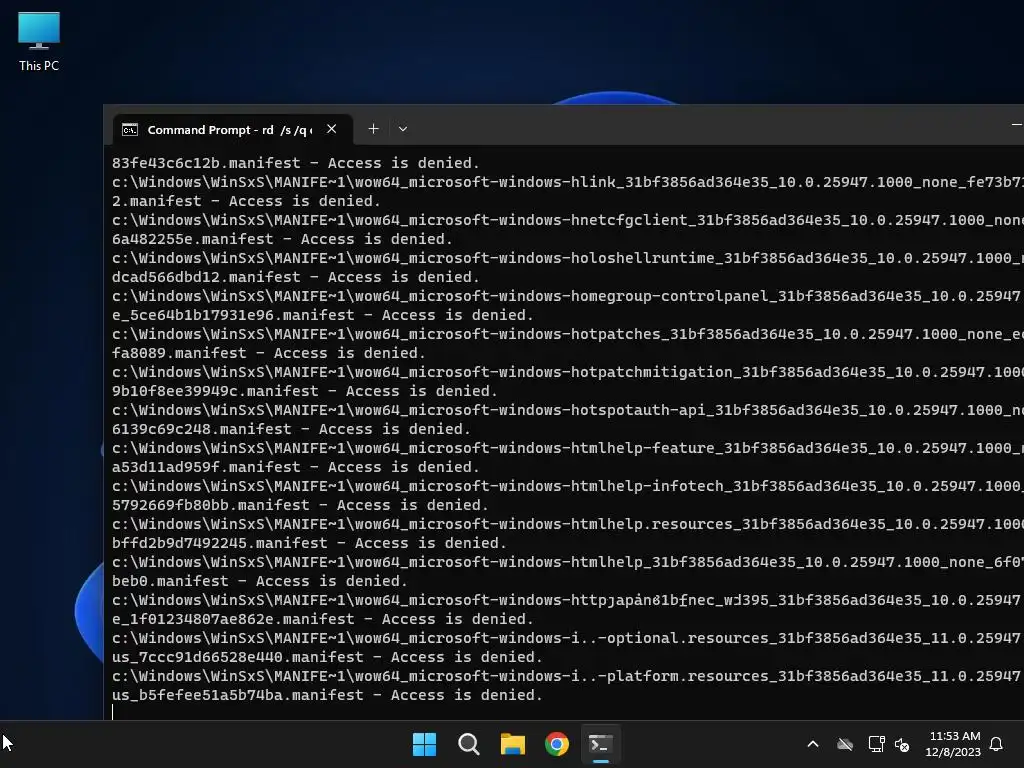The image size is (1024, 768).
Task: Click the OneDrive cloud tray icon
Action: click(x=845, y=744)
